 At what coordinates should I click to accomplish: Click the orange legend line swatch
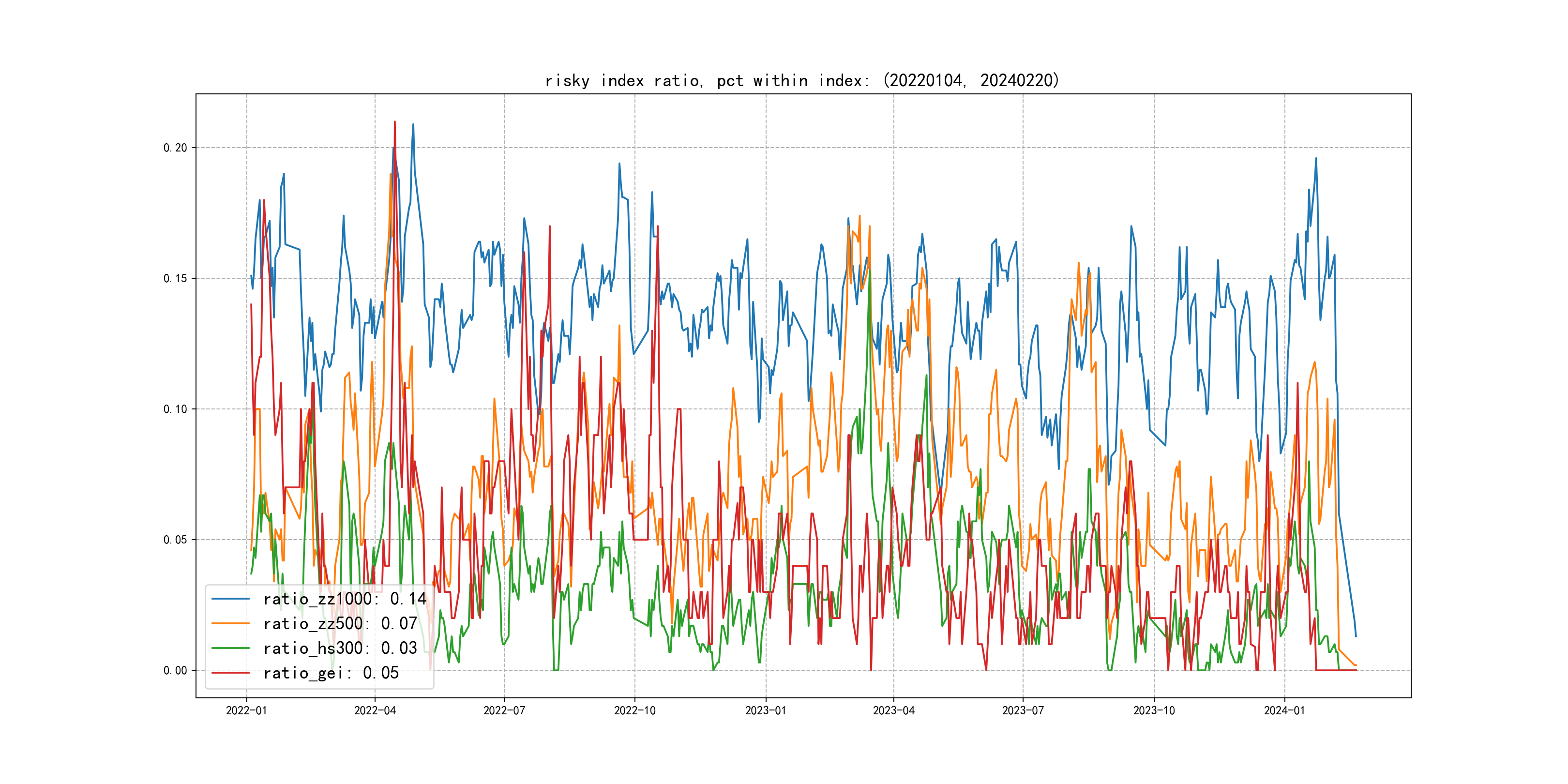click(230, 624)
